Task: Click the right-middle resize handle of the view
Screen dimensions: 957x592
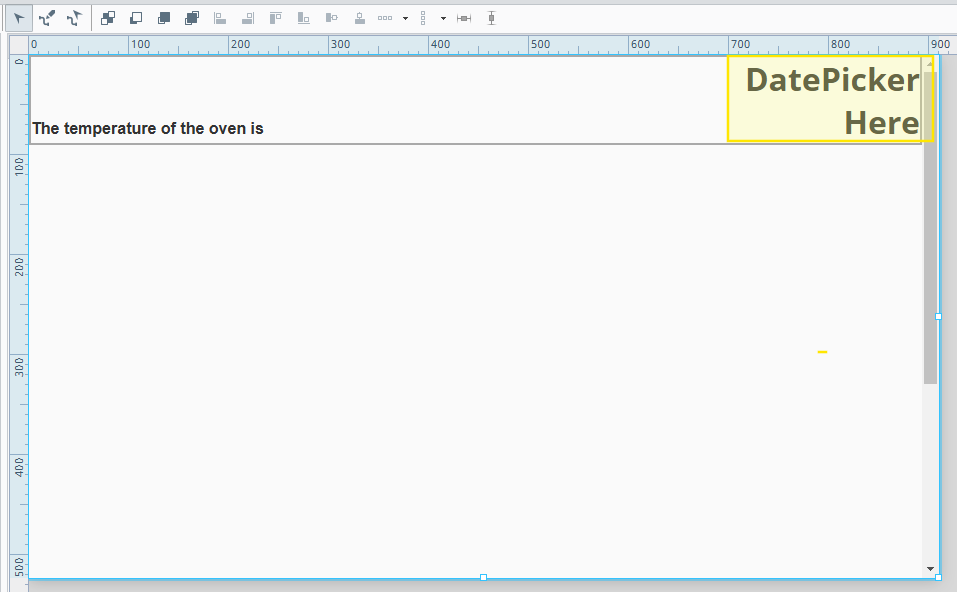Action: tap(938, 317)
